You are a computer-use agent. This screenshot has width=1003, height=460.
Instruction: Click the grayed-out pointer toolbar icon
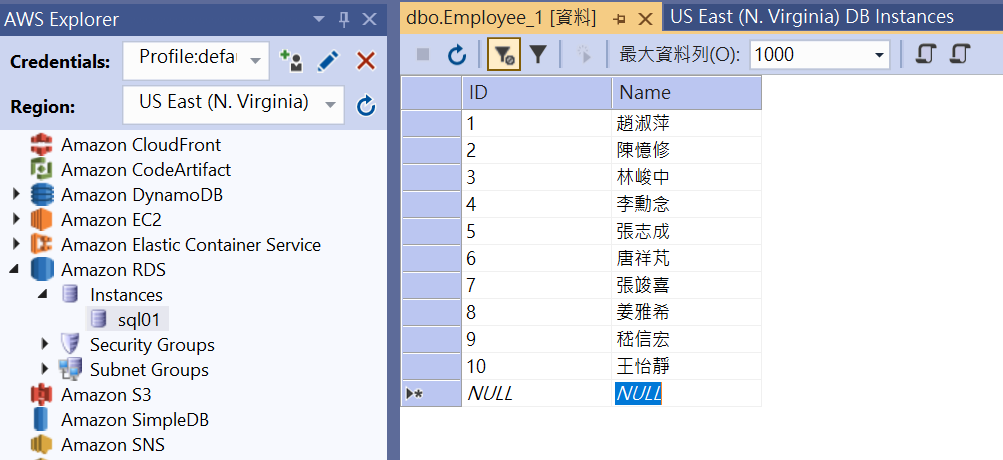click(x=583, y=55)
